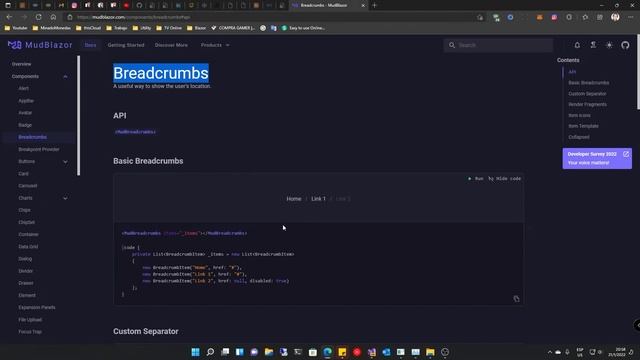The height and width of the screenshot is (360, 640).
Task: Open Avatar component page
Action: coord(25,113)
